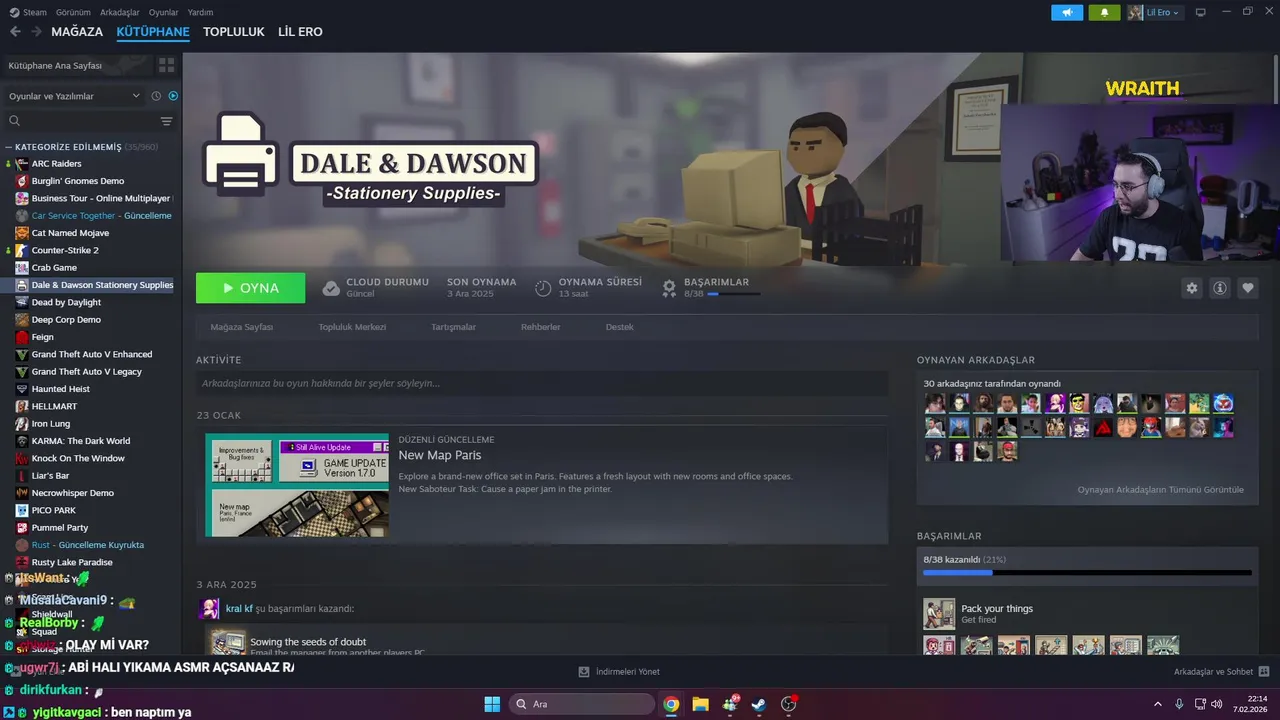Viewport: 1280px width, 720px height.
Task: Open the Topluluk Merkezi link
Action: click(x=352, y=327)
